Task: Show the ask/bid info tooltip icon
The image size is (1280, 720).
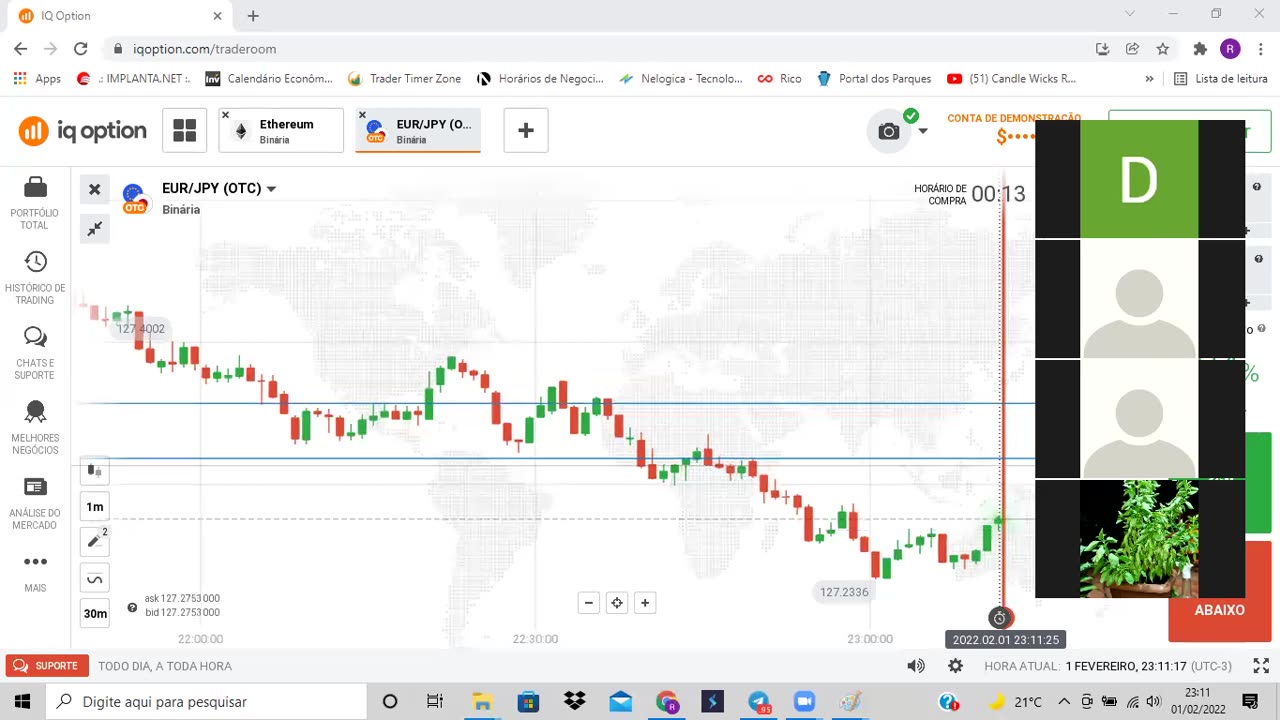Action: click(132, 607)
